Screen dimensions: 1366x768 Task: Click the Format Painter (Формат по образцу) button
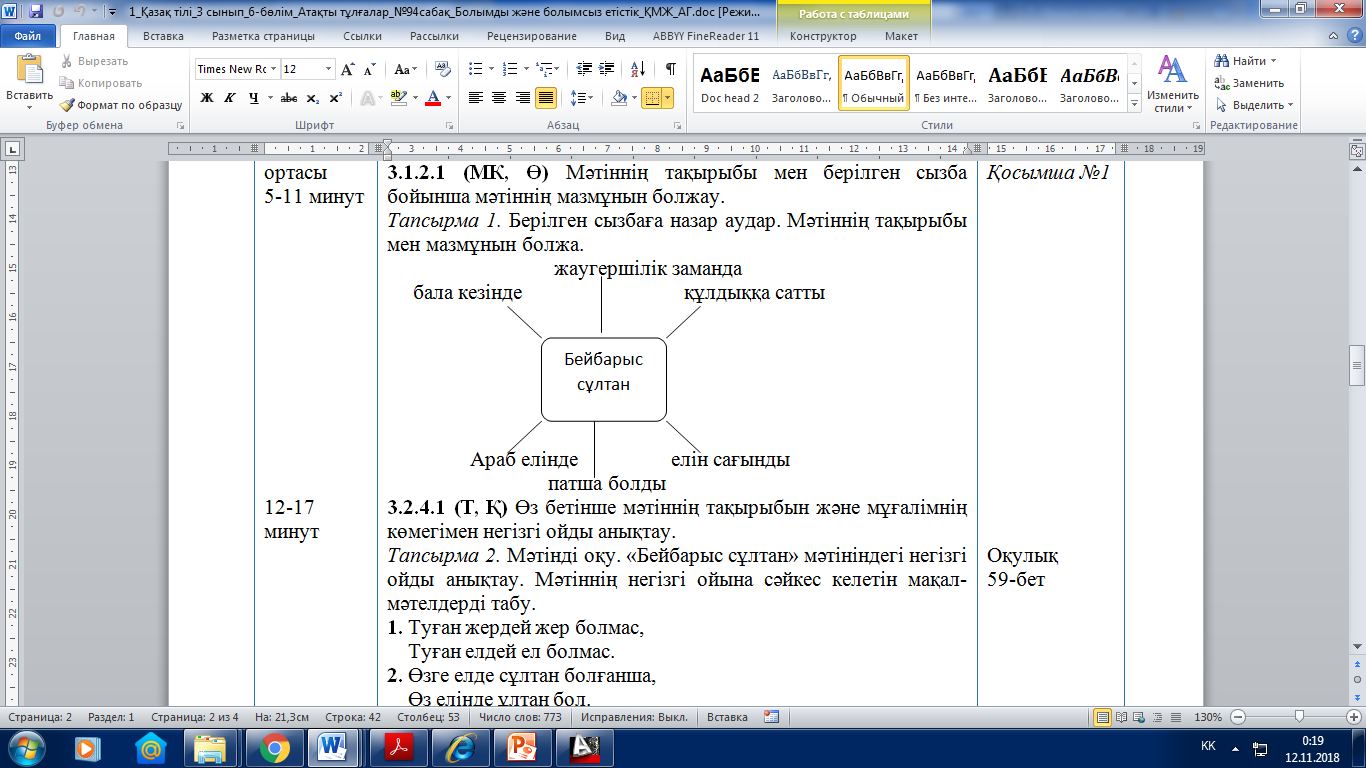tap(120, 104)
